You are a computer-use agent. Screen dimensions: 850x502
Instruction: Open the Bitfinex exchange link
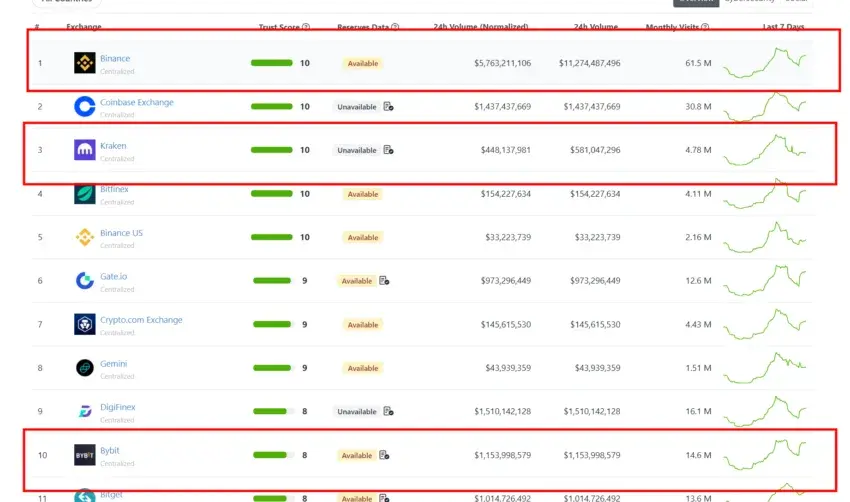tap(114, 189)
